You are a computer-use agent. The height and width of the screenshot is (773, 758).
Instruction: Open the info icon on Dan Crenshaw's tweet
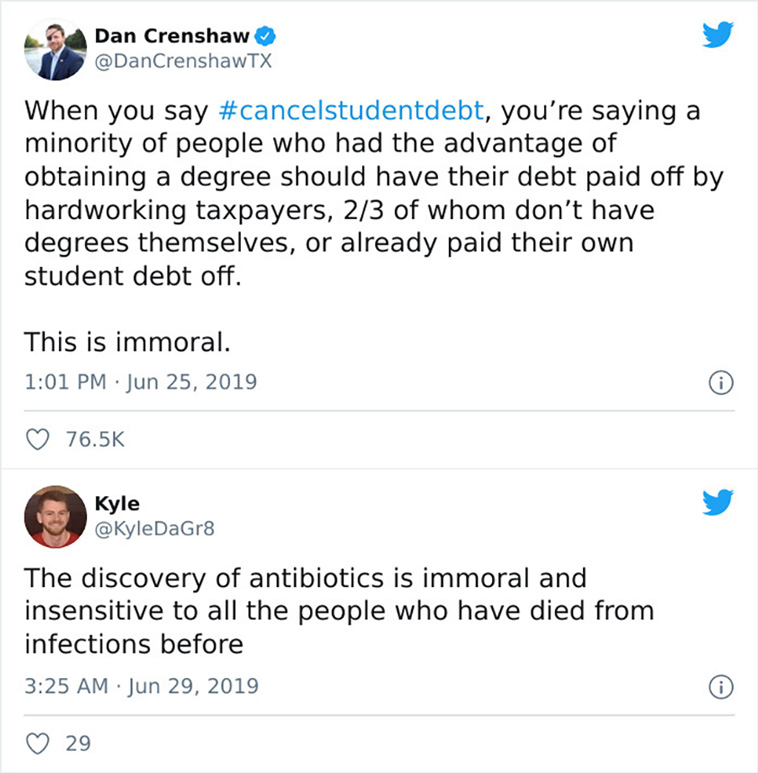(721, 383)
